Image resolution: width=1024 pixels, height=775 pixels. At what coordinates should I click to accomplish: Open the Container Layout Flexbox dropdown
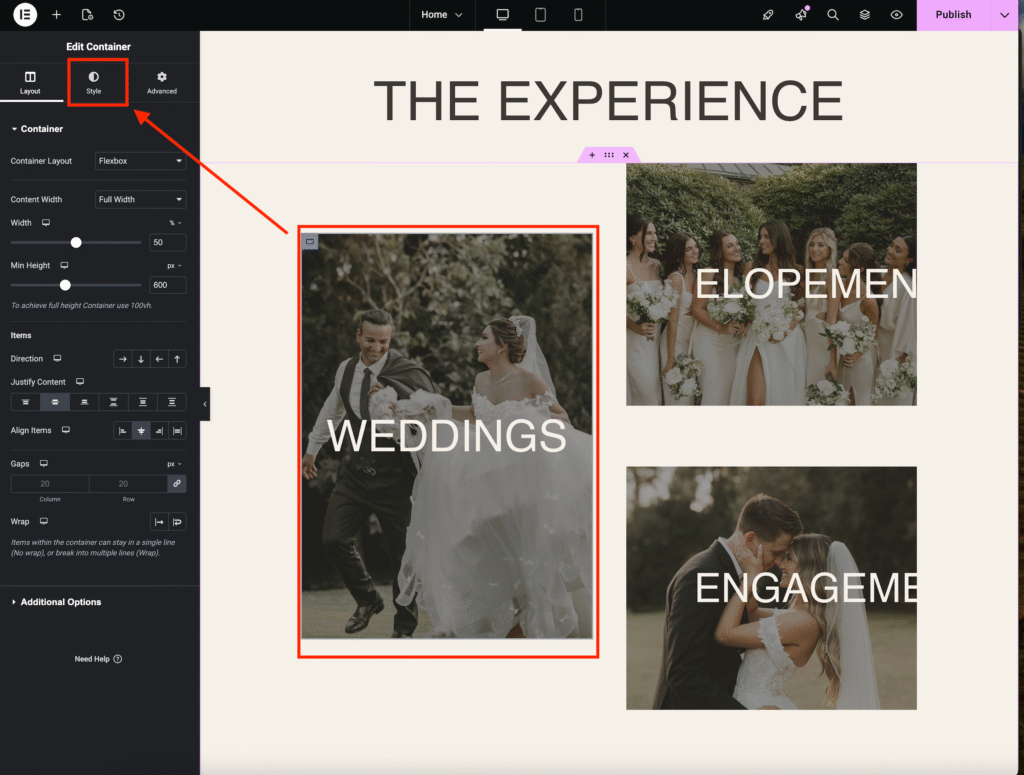click(140, 161)
